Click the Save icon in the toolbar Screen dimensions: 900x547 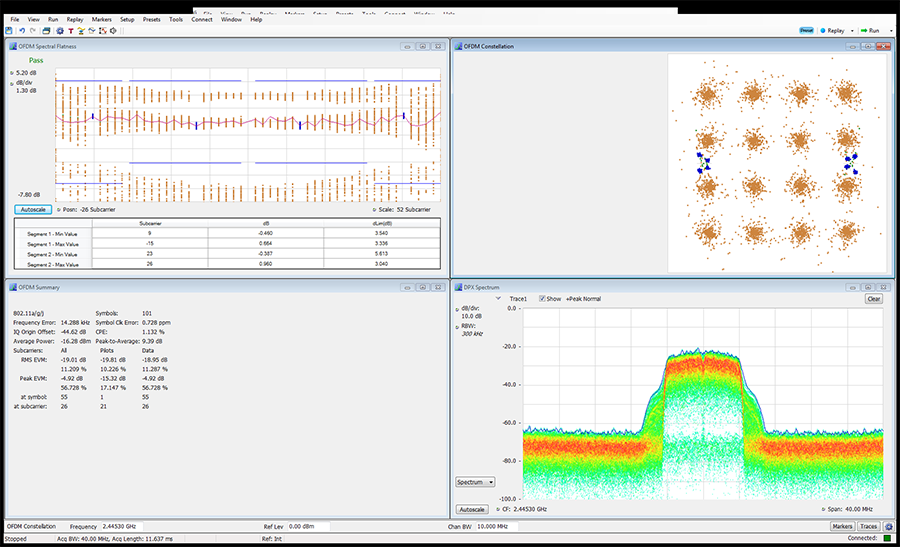[9, 30]
